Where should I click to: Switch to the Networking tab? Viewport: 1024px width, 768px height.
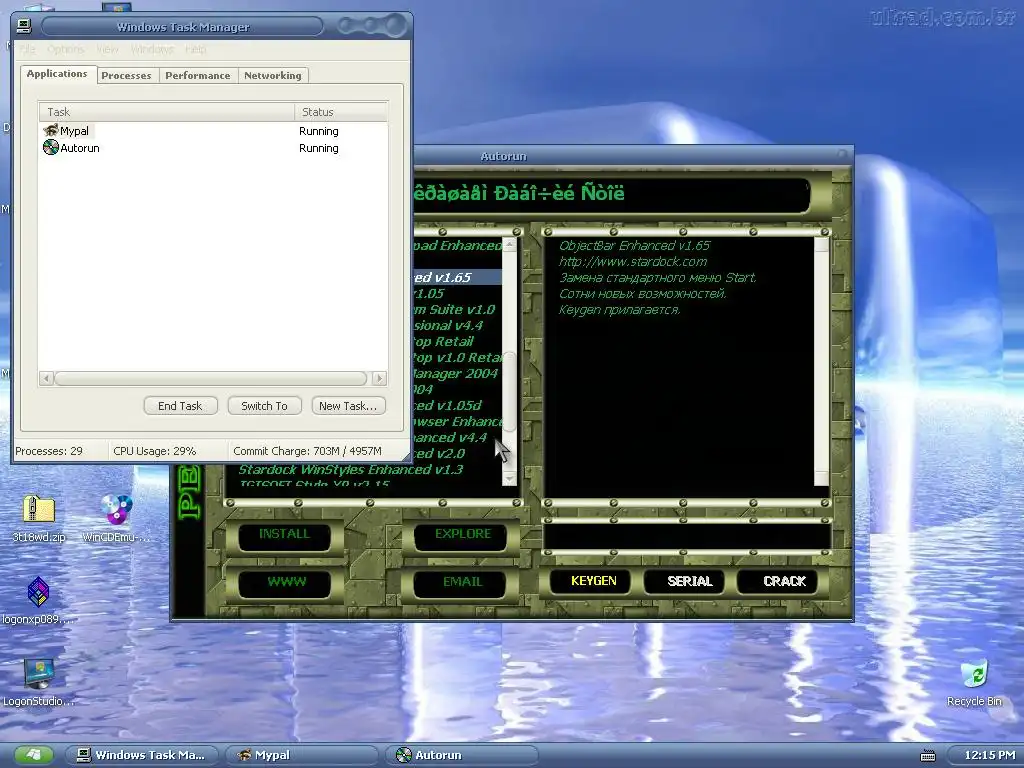tap(273, 76)
